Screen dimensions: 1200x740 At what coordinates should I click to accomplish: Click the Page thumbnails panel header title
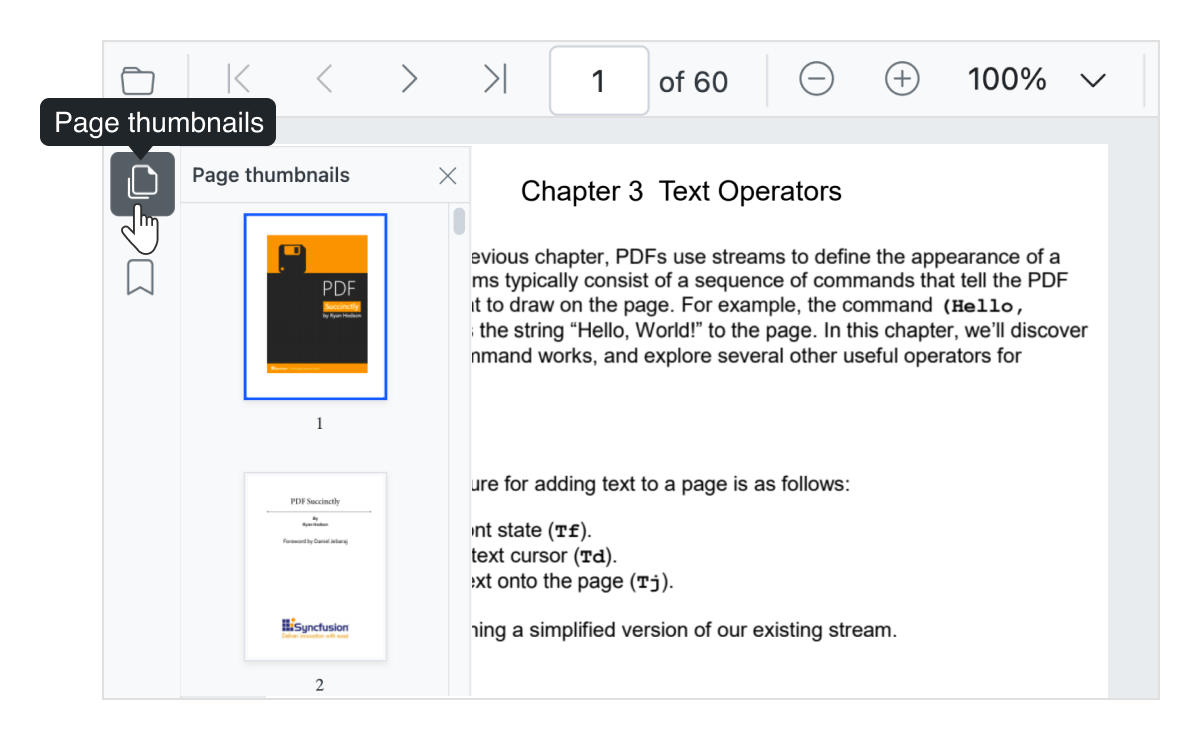pos(271,175)
